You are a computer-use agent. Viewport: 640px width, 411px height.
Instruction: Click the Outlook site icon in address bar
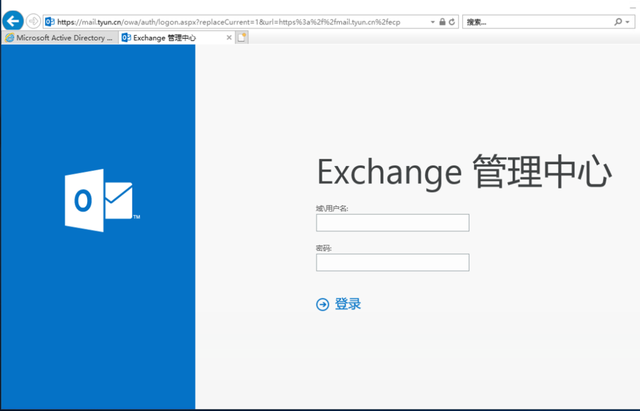[50, 22]
